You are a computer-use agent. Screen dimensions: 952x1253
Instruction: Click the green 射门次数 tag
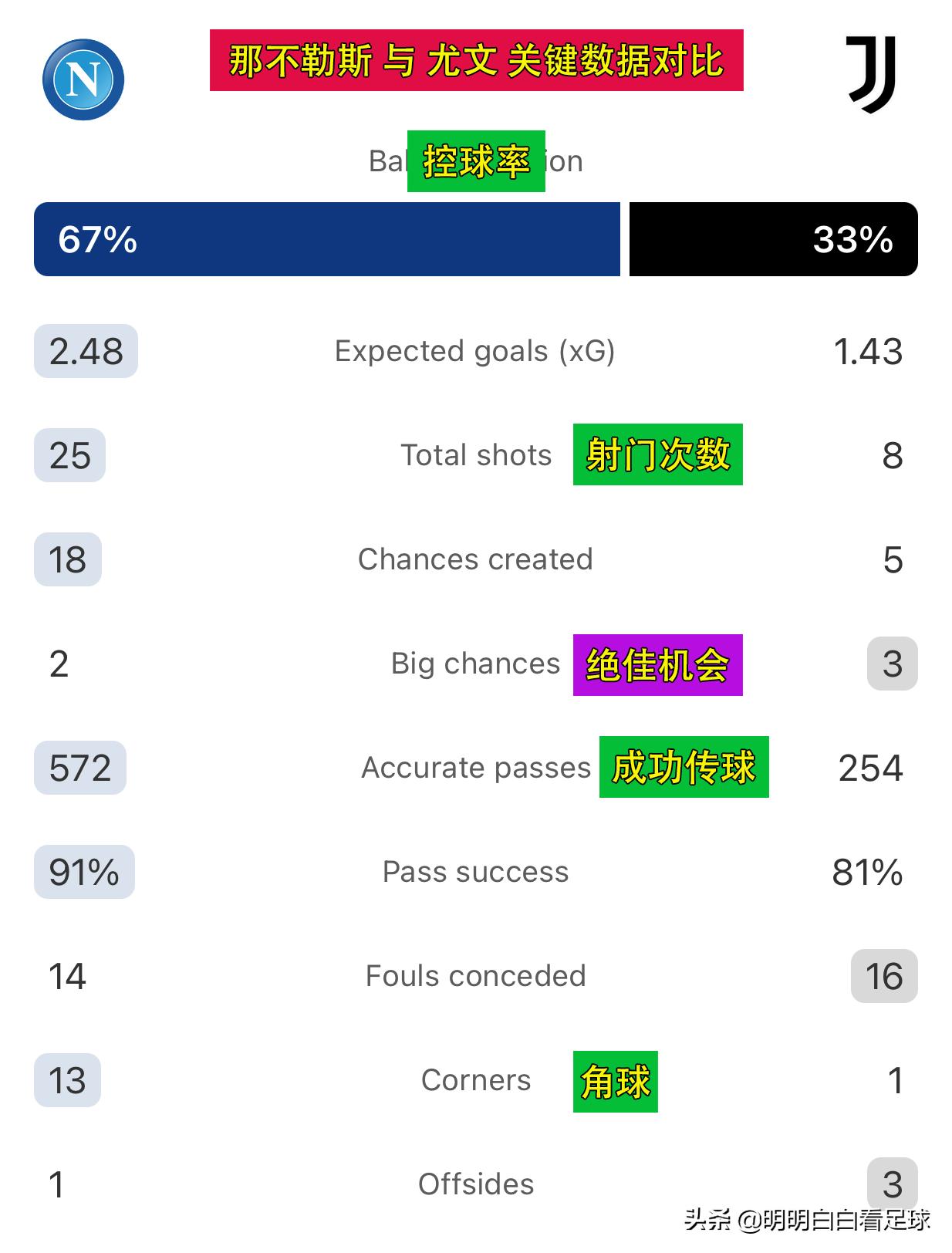coord(657,454)
